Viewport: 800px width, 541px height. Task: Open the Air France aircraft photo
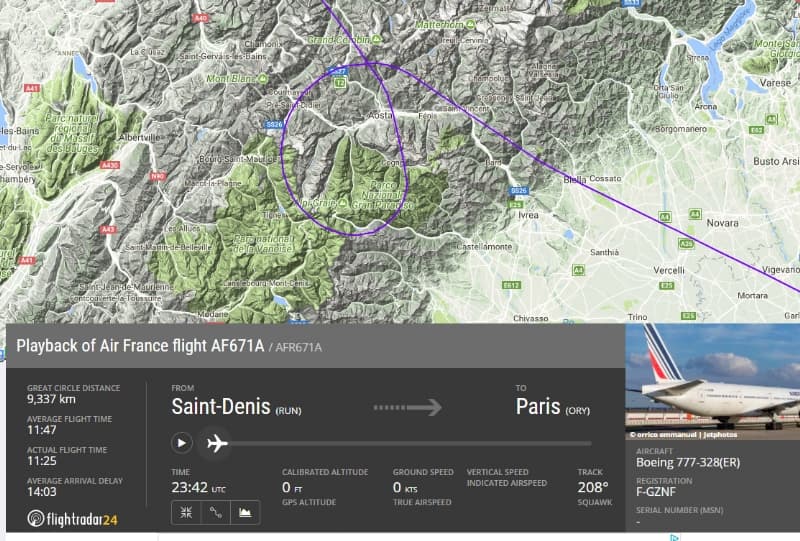pos(712,377)
